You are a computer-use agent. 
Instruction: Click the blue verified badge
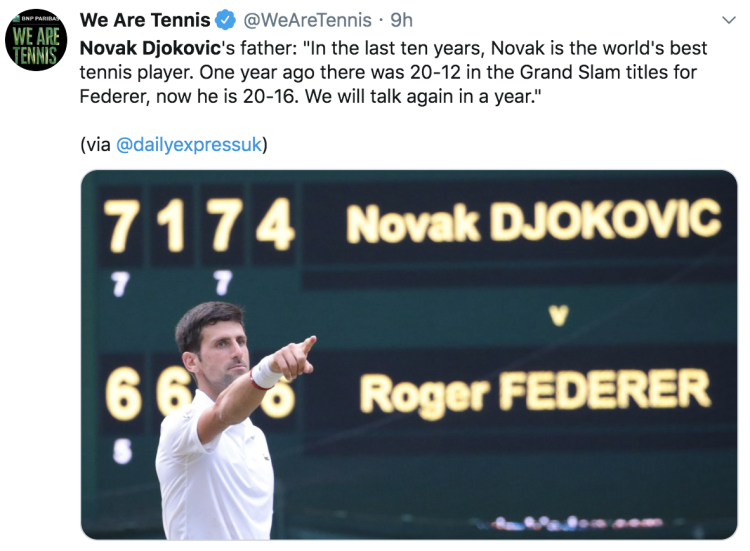tap(228, 20)
